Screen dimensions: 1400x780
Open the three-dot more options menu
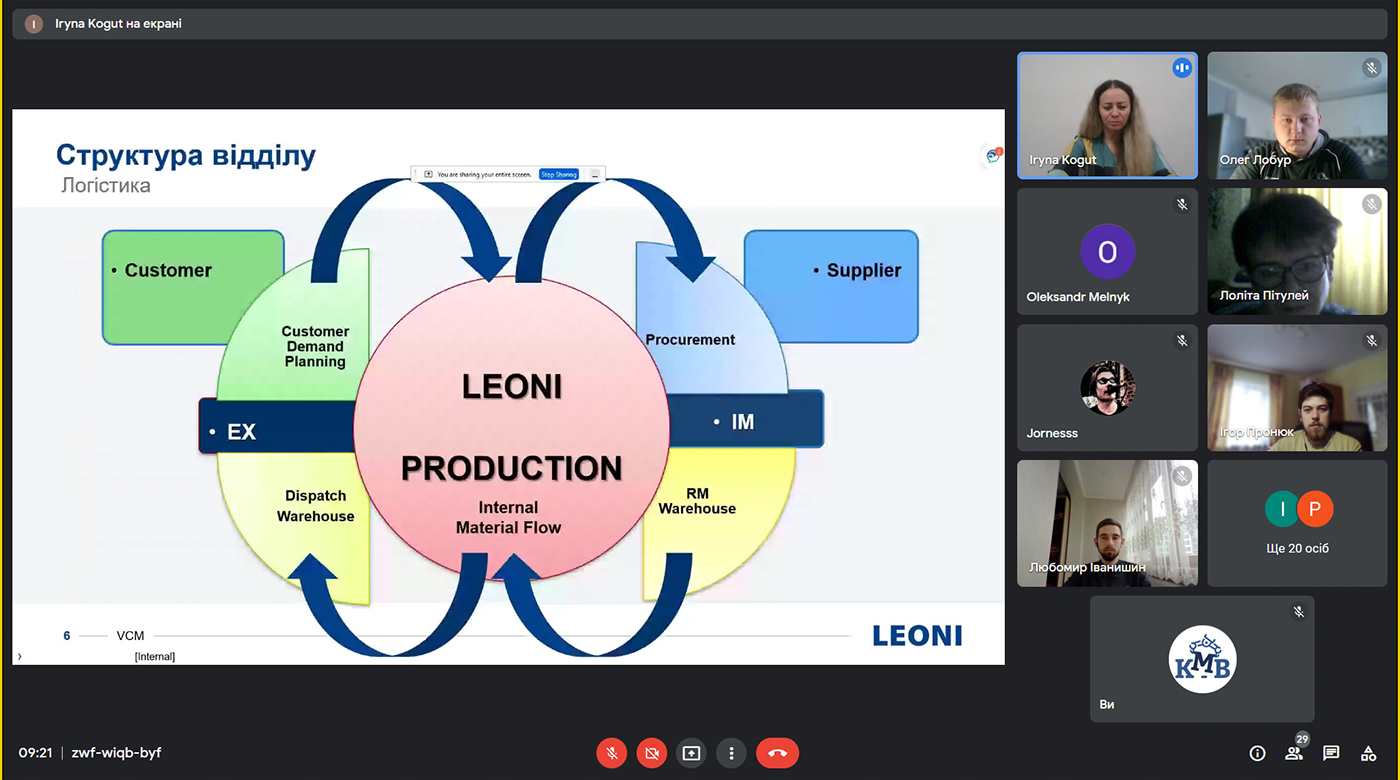coord(731,753)
